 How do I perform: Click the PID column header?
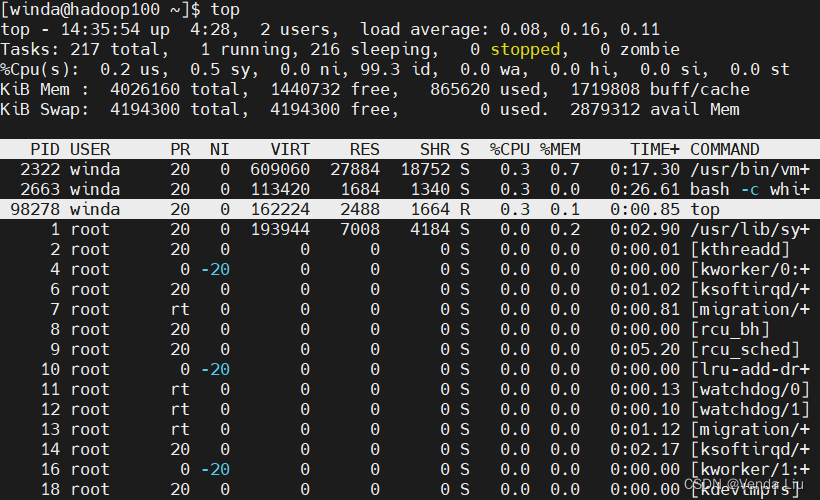pos(45,150)
